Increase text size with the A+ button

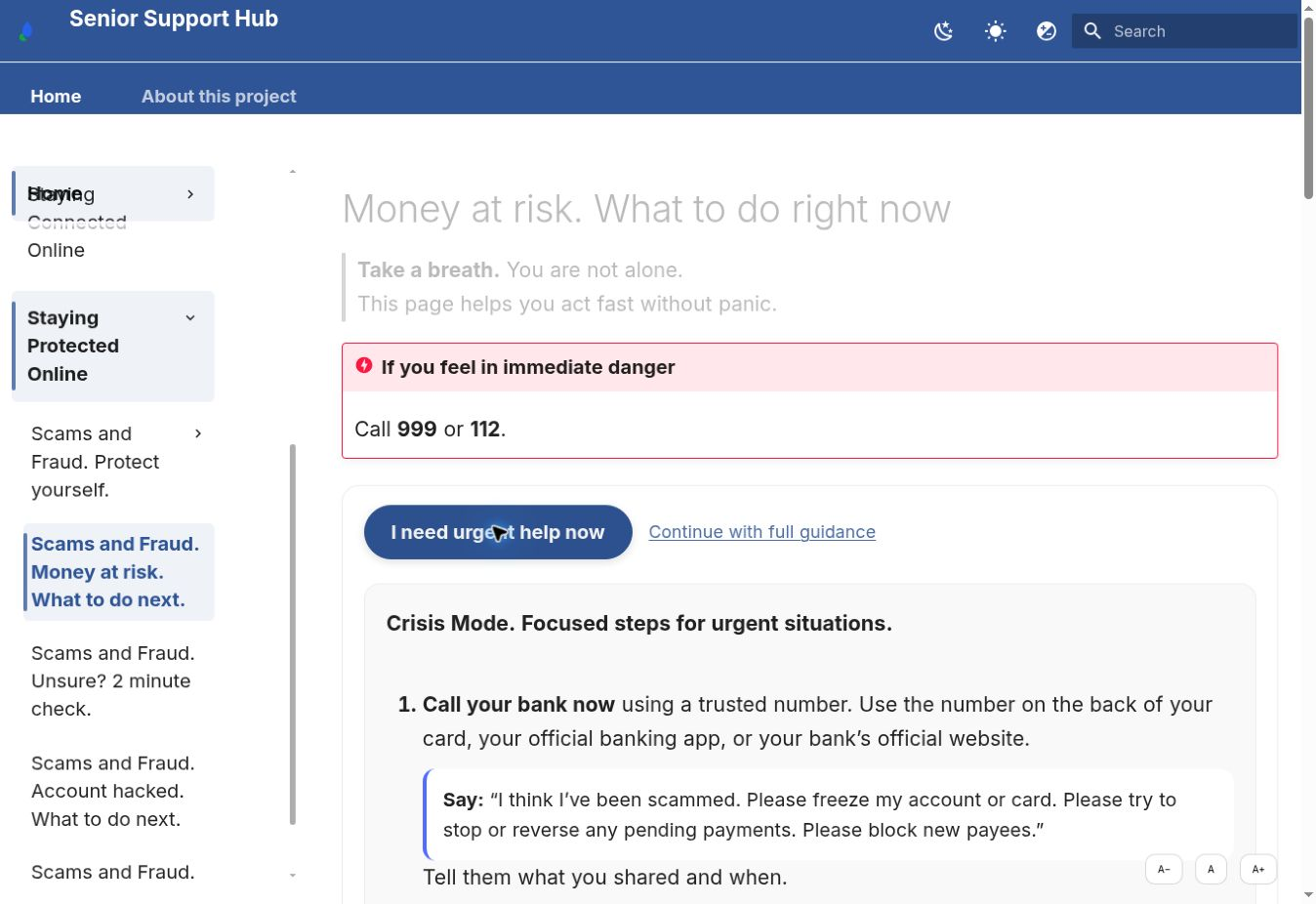(x=1258, y=869)
